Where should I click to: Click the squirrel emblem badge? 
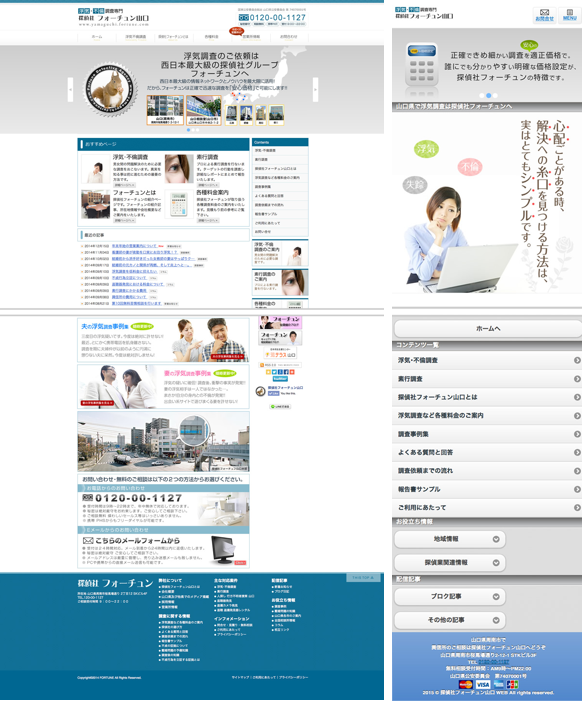point(110,89)
